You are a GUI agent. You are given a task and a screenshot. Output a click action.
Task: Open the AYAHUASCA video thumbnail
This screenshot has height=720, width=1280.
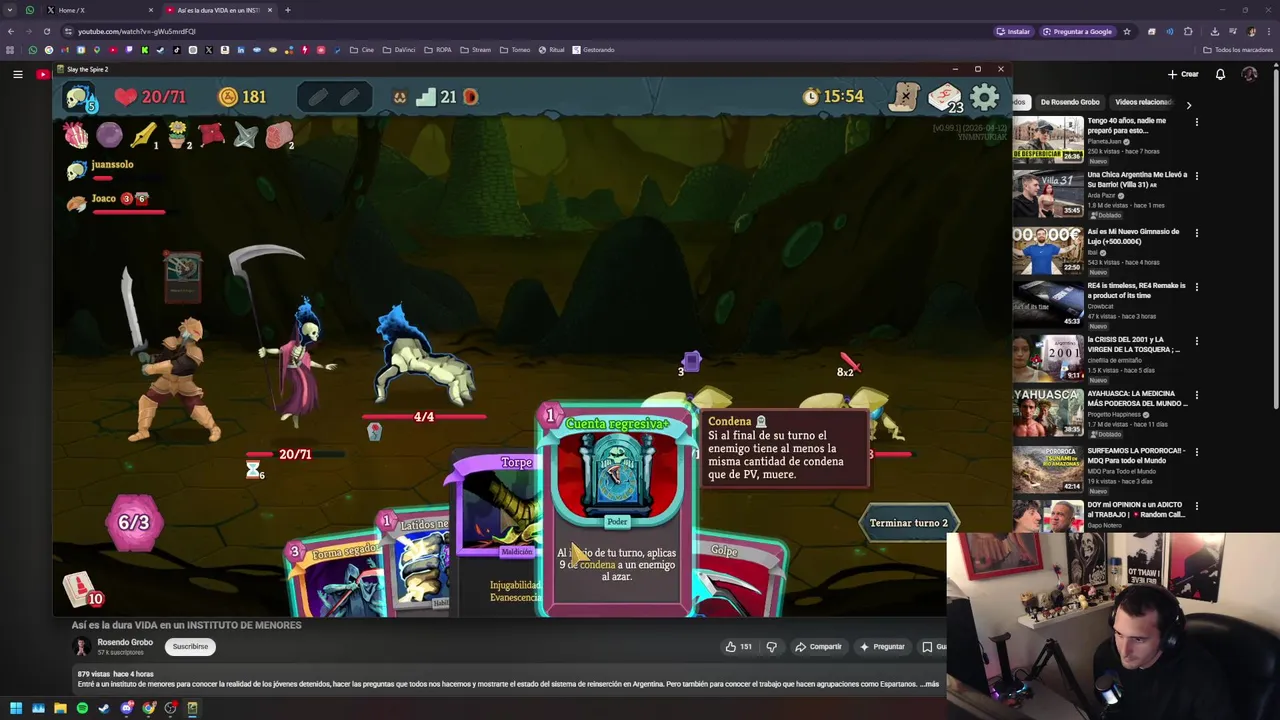pos(1048,412)
